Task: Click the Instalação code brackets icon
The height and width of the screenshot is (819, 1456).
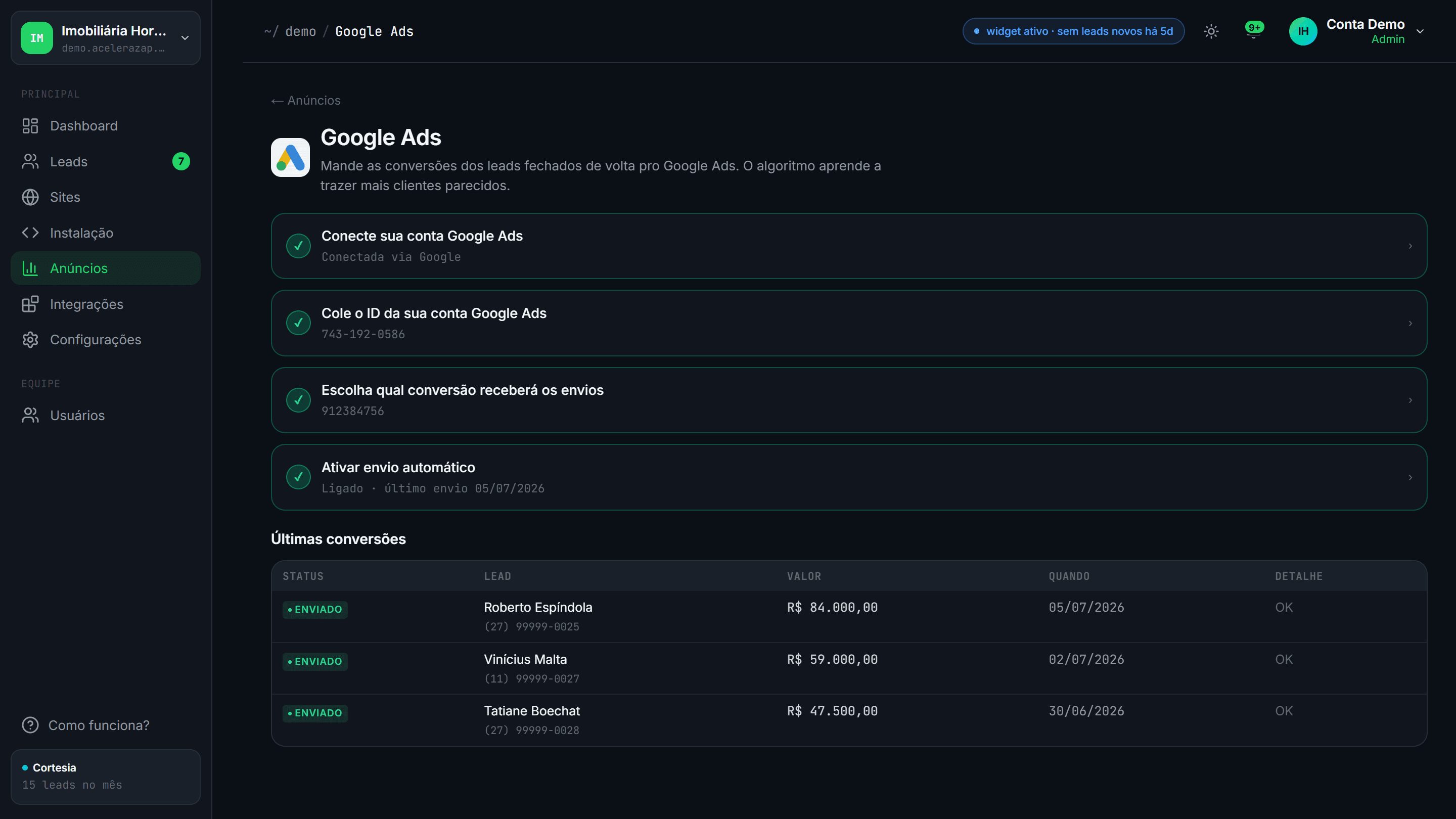Action: (30, 233)
